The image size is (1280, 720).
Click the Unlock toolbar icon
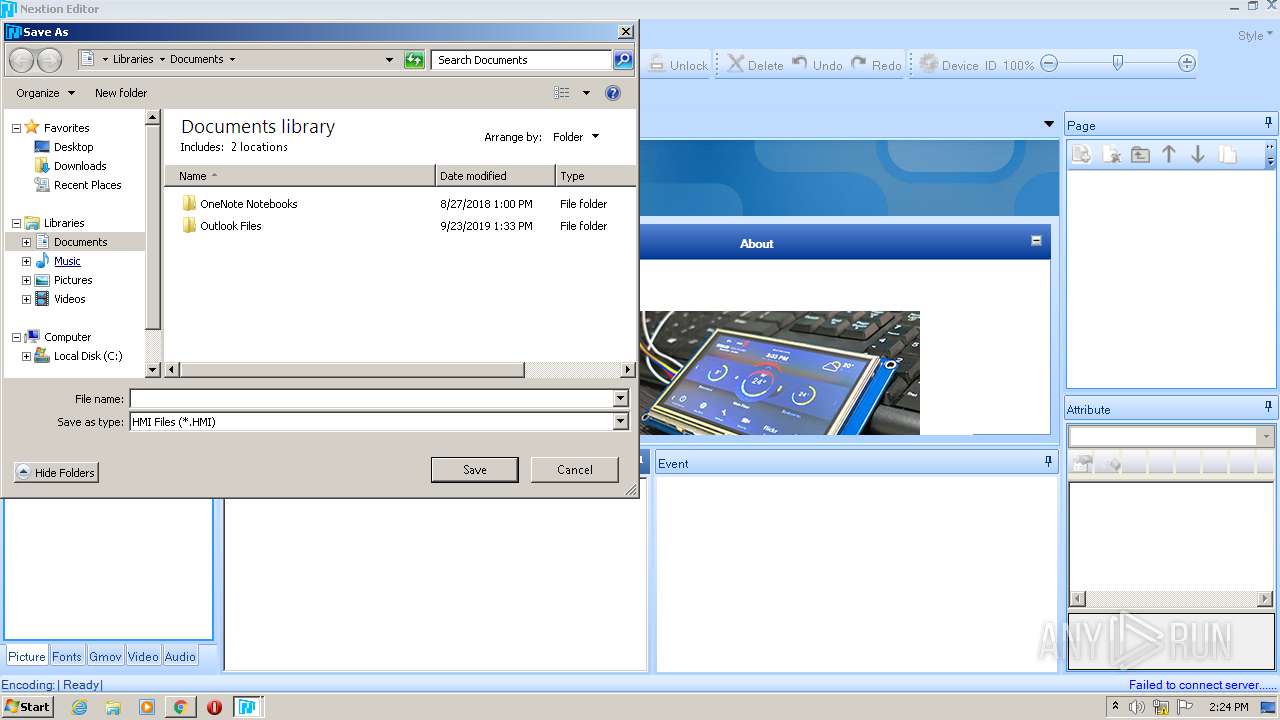tap(657, 64)
